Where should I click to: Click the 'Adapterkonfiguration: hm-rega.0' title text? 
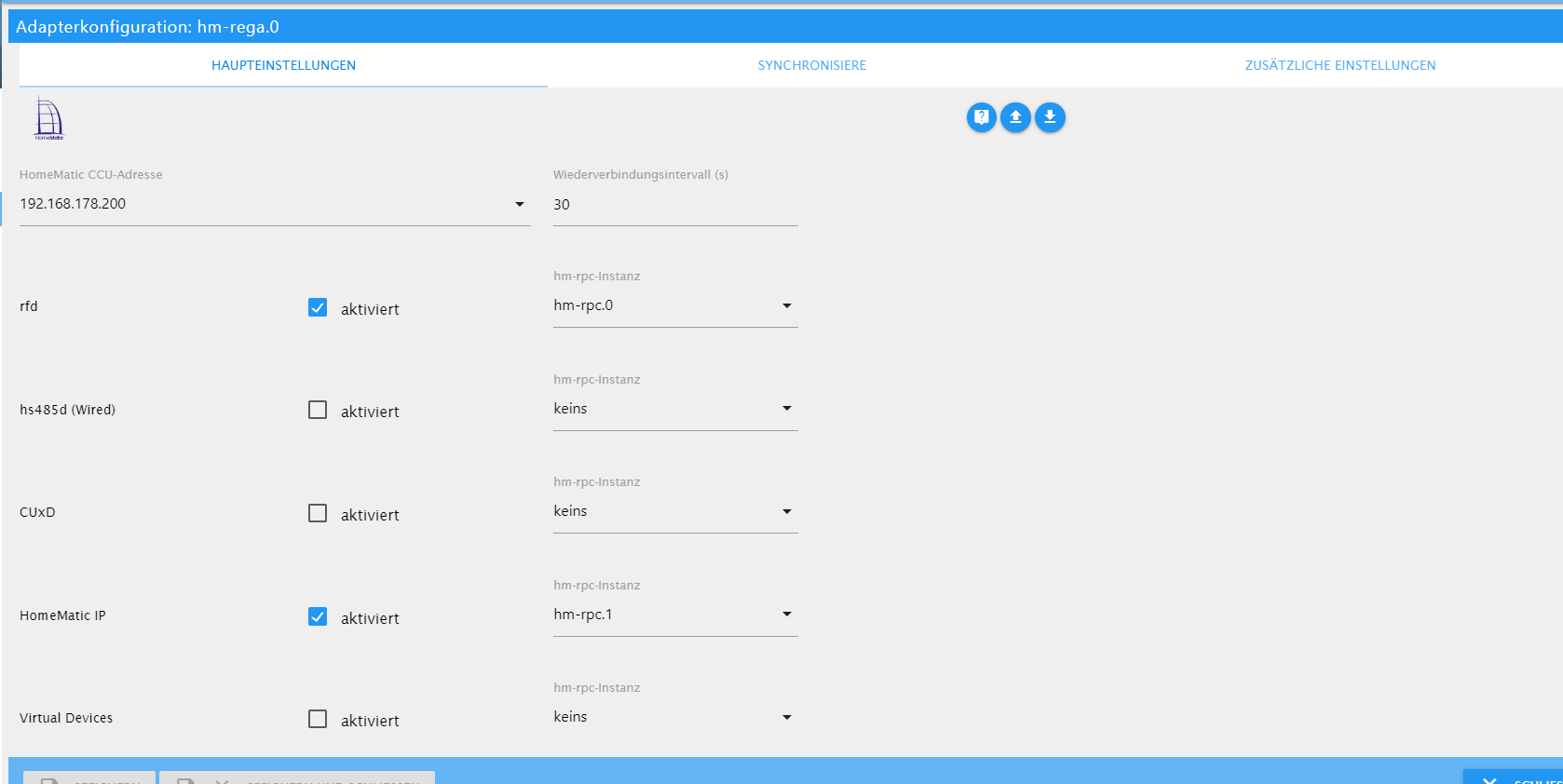[x=147, y=27]
